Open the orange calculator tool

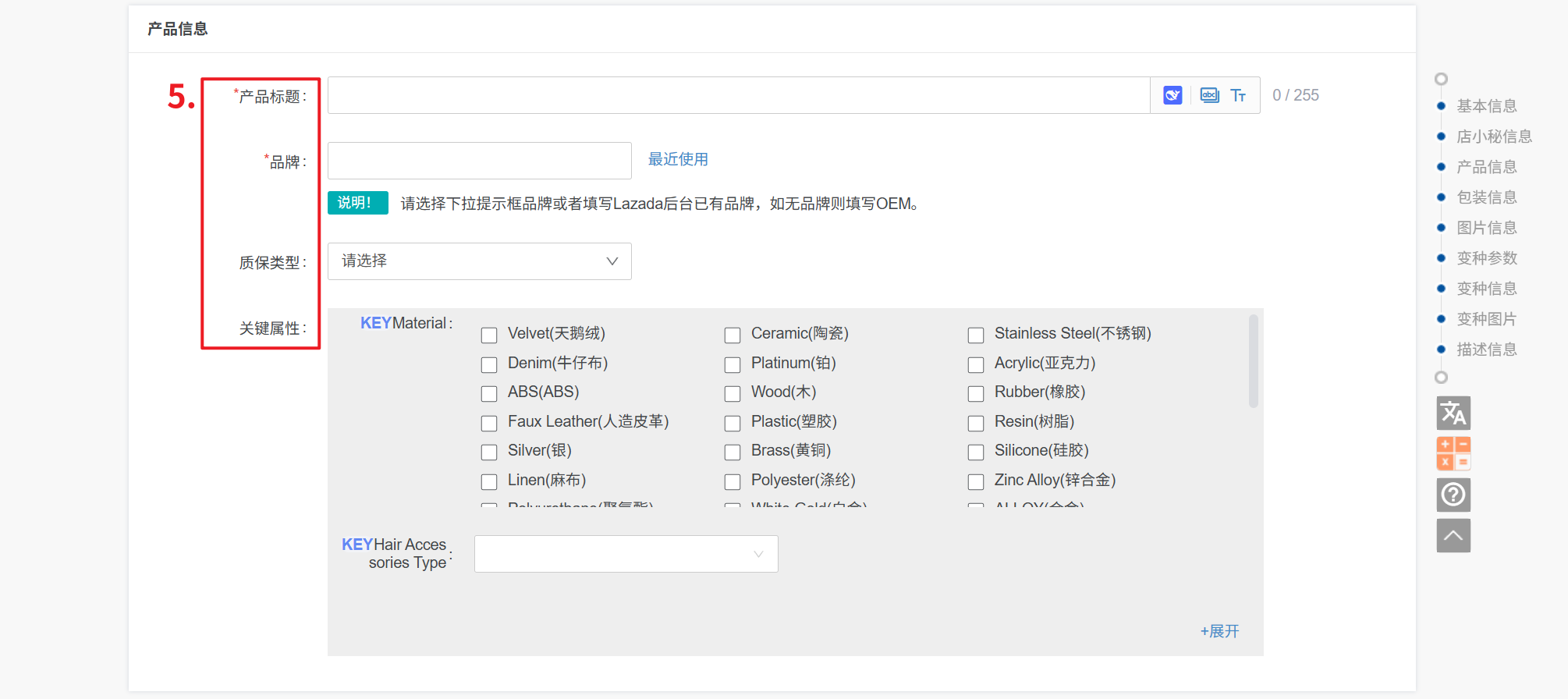point(1453,453)
